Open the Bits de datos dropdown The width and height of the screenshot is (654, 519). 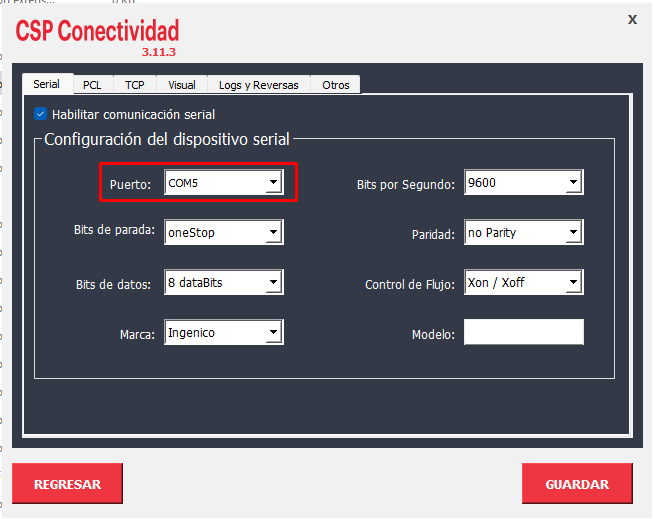[x=273, y=283]
